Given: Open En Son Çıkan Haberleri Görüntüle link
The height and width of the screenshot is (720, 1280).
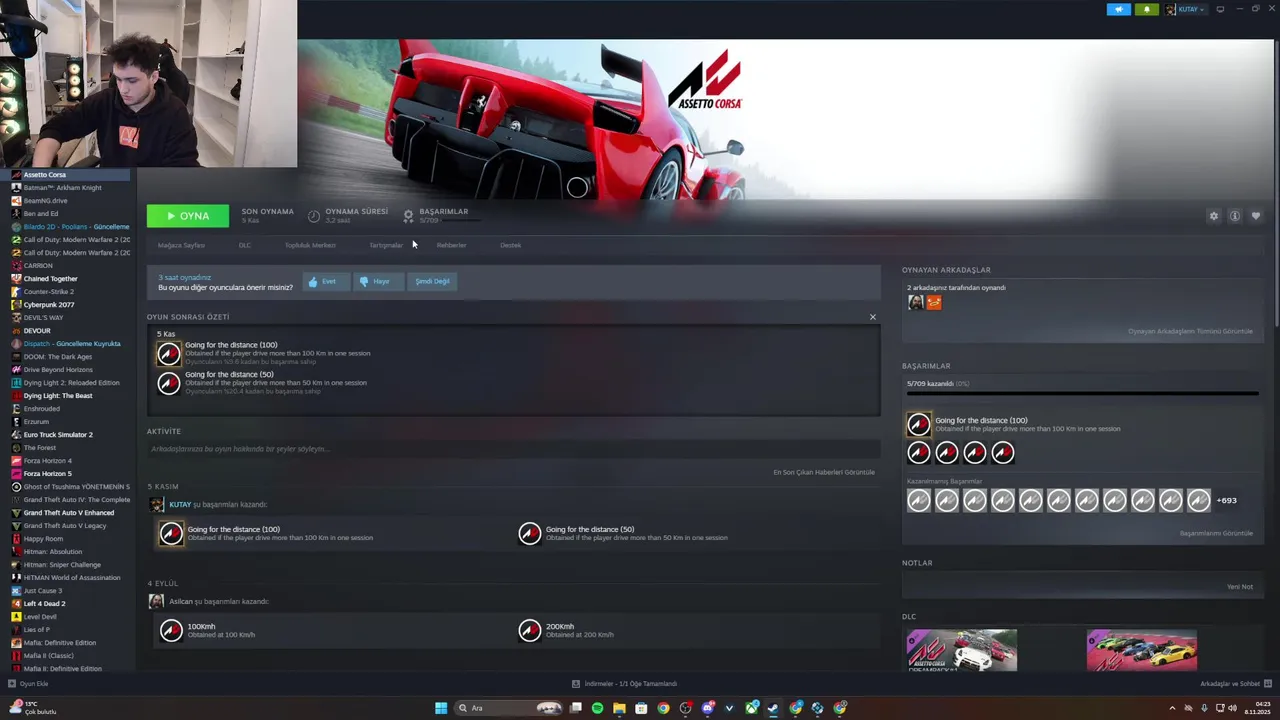Looking at the screenshot, I should 824,472.
